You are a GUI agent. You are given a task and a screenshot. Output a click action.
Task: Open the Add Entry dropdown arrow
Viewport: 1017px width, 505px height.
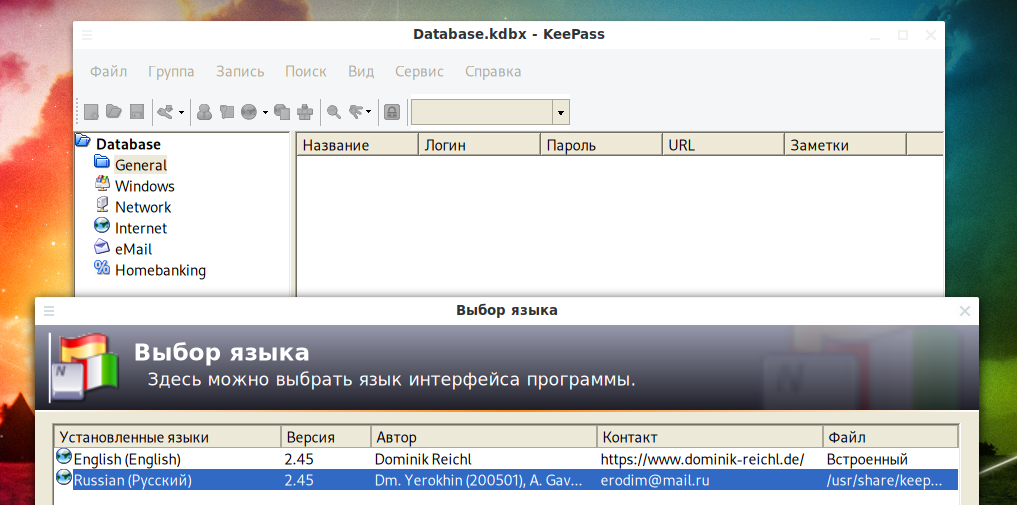(181, 113)
